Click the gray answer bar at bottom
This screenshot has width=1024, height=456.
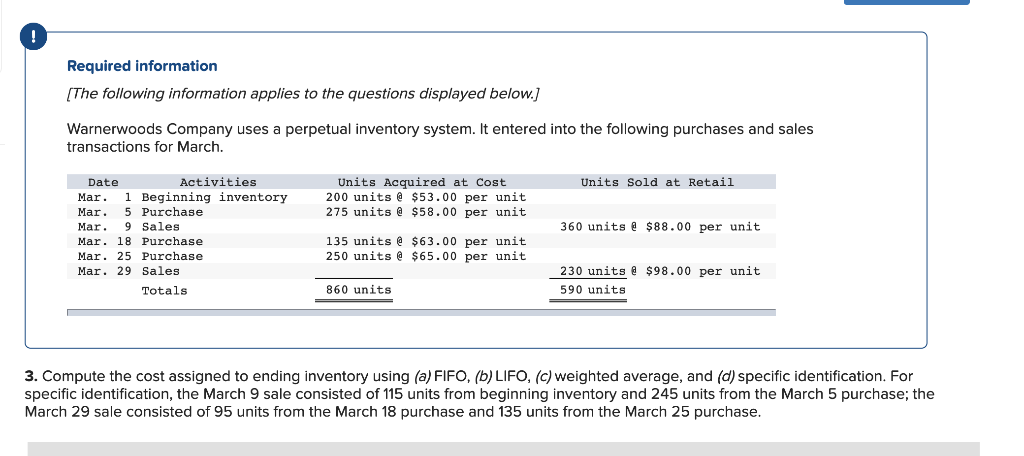click(x=503, y=449)
